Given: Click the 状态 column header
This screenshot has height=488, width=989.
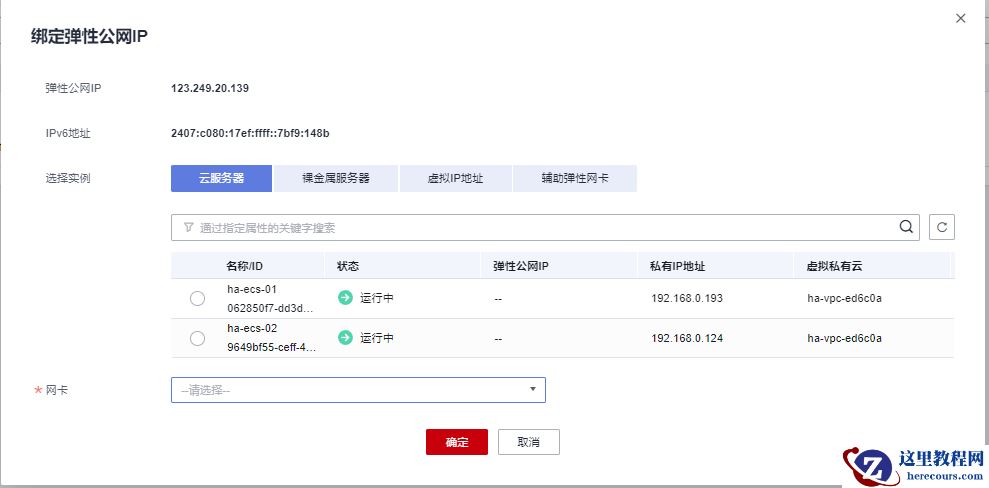Looking at the screenshot, I should pyautogui.click(x=348, y=266).
